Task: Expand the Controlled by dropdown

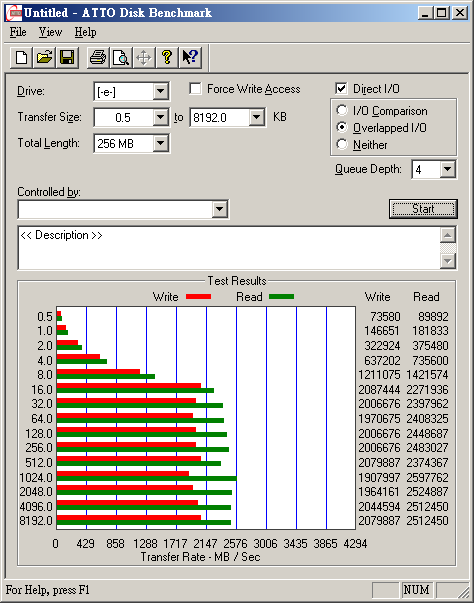Action: tap(220, 209)
